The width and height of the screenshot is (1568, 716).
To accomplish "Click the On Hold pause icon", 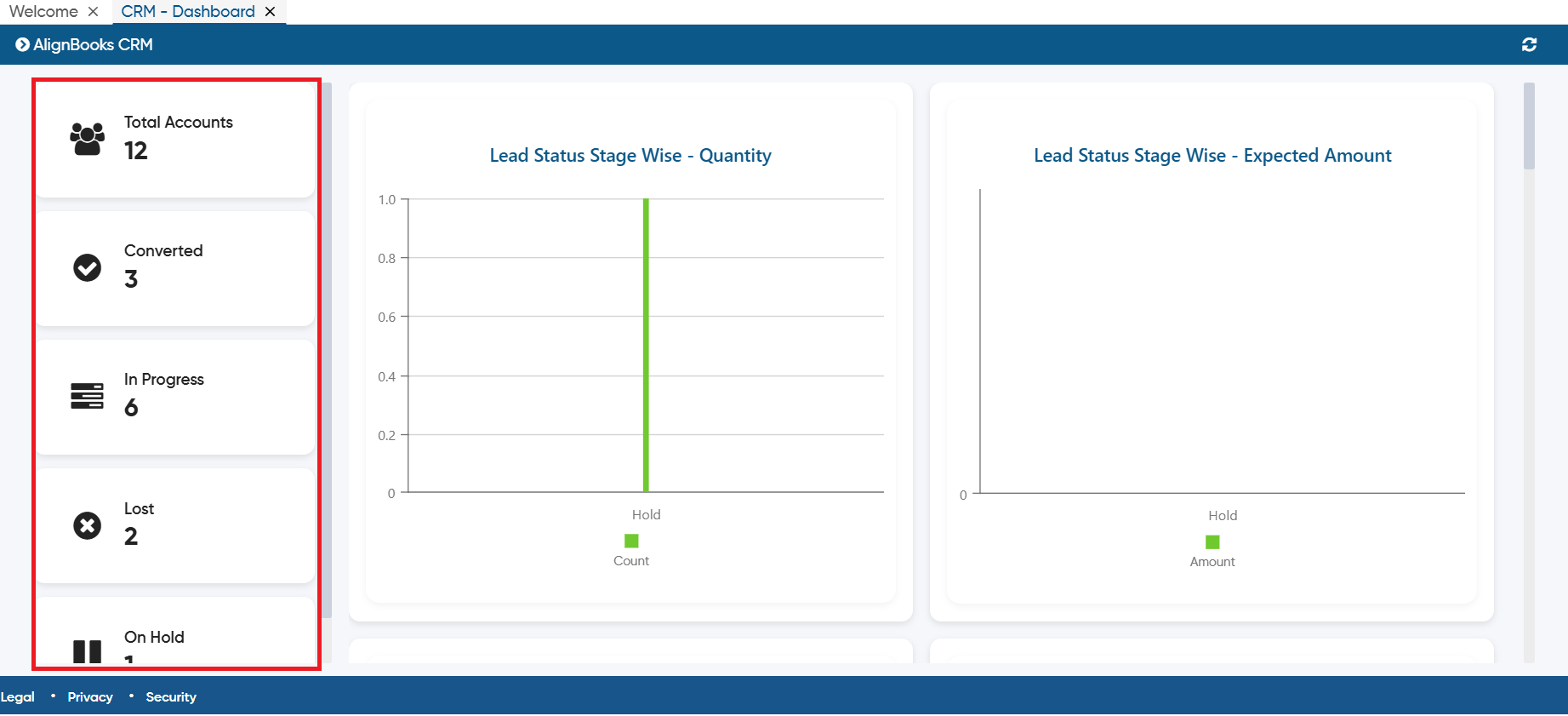I will click(87, 652).
